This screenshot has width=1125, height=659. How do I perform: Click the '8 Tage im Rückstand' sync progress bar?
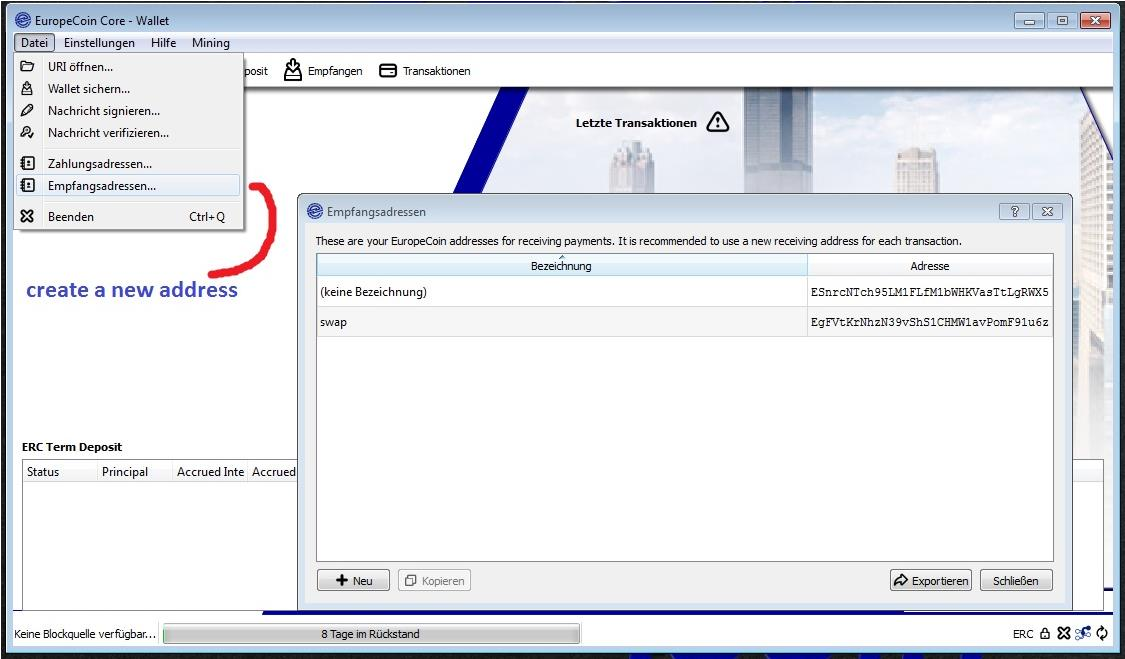(371, 633)
